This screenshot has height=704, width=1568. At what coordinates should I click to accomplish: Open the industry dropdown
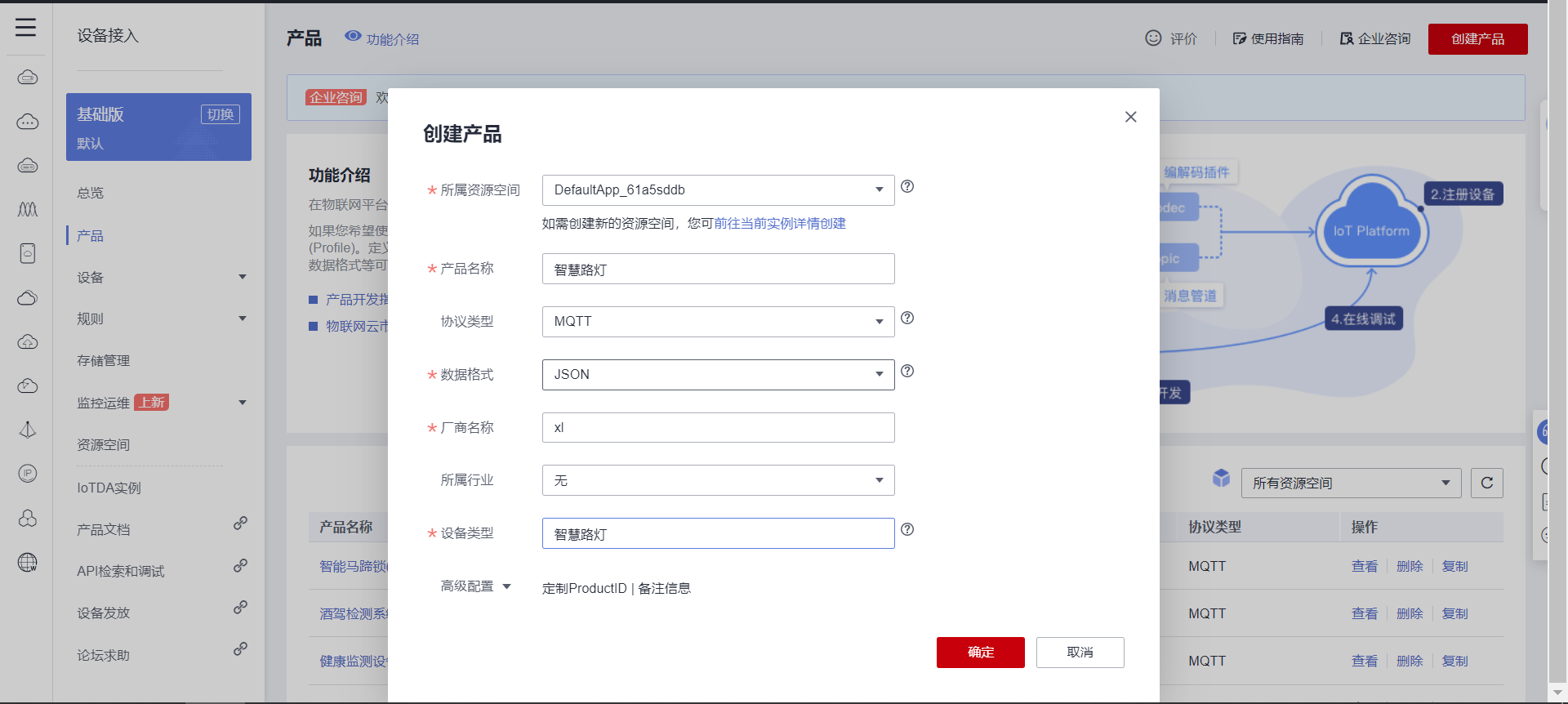[718, 480]
